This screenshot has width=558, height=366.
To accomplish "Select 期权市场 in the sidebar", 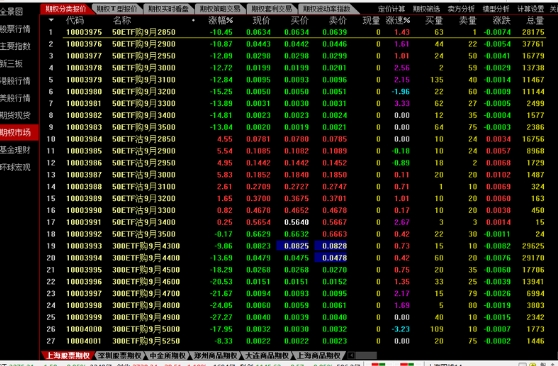I will (19, 132).
